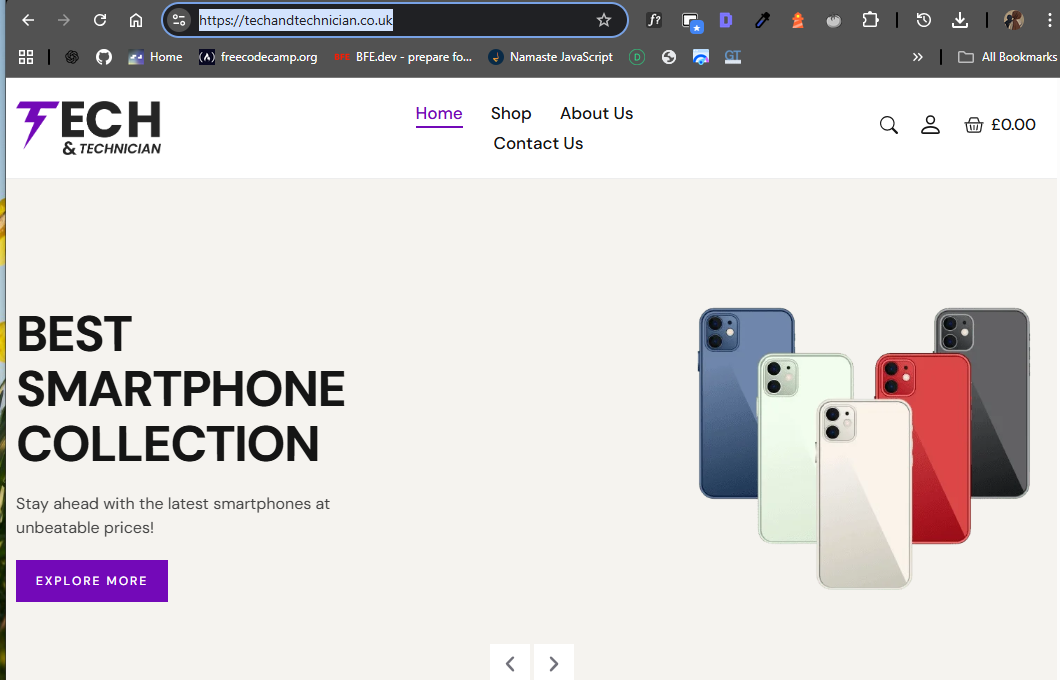The width and height of the screenshot is (1060, 680).
Task: Go to the About Us page
Action: pyautogui.click(x=596, y=113)
